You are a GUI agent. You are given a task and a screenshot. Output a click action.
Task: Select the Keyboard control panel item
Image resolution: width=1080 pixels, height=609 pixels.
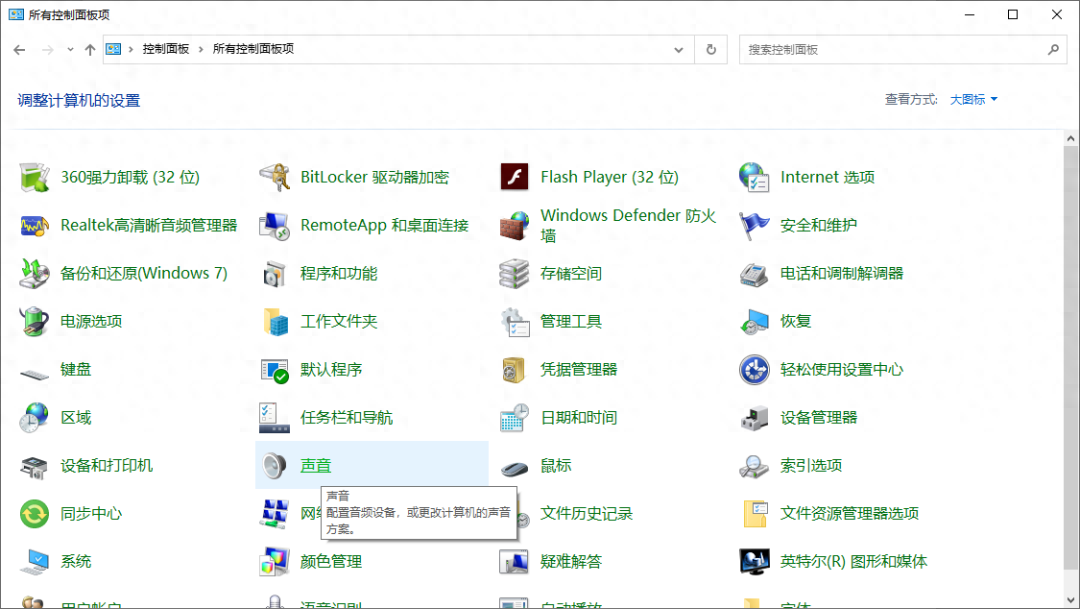(x=75, y=369)
